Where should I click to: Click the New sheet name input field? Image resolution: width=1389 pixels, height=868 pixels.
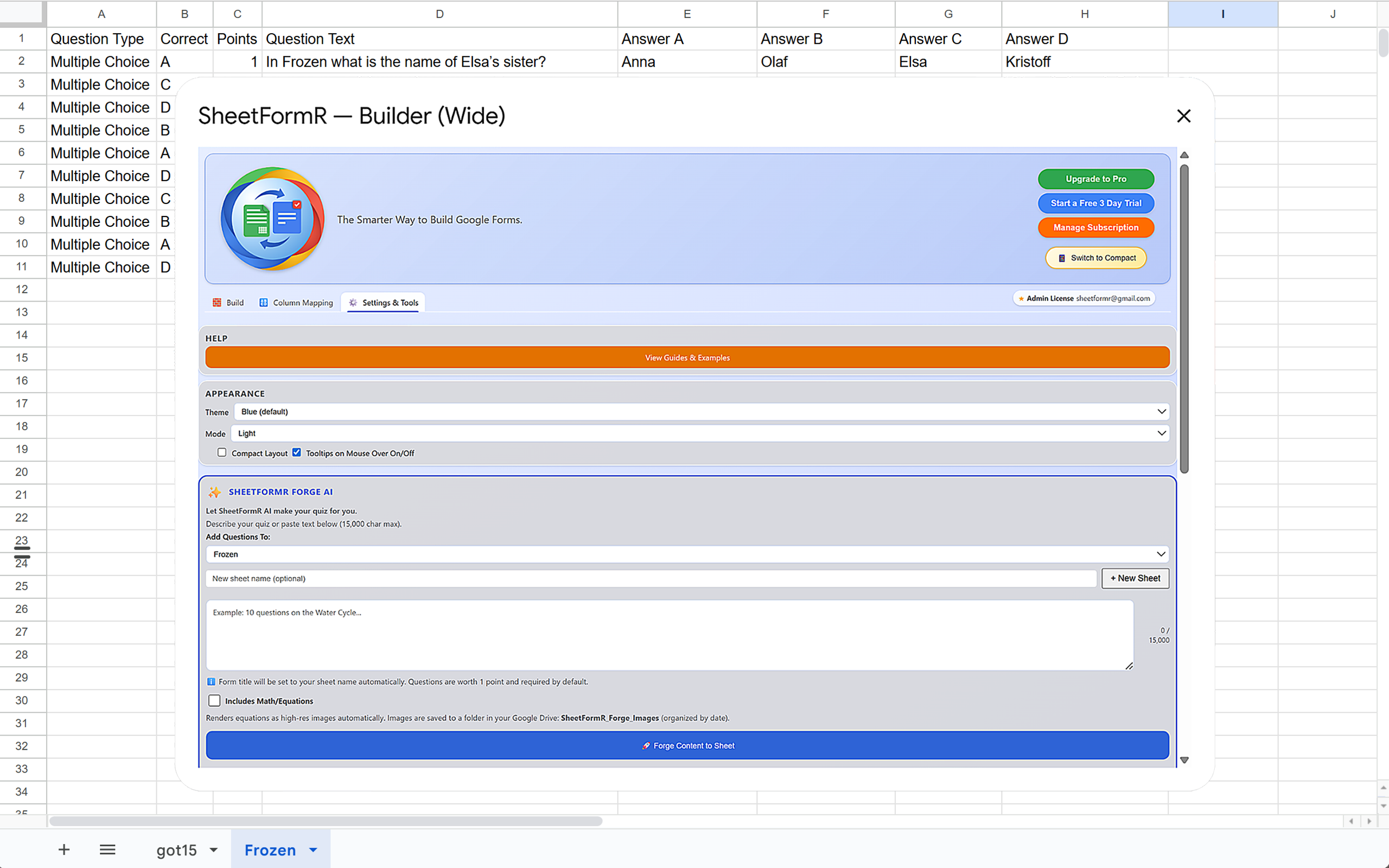click(x=651, y=578)
